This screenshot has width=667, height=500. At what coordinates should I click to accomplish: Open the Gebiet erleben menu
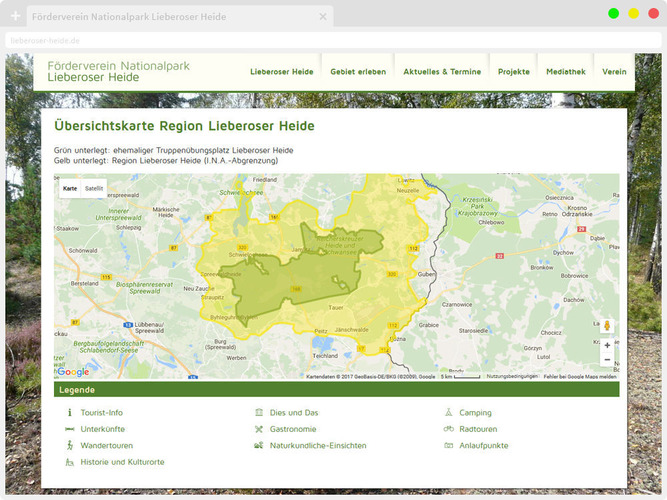click(x=358, y=72)
